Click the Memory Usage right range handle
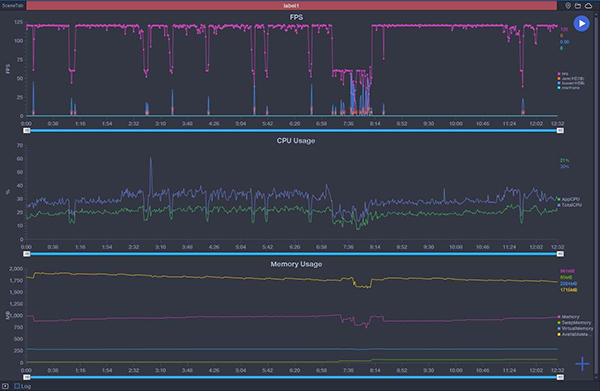 (560, 377)
